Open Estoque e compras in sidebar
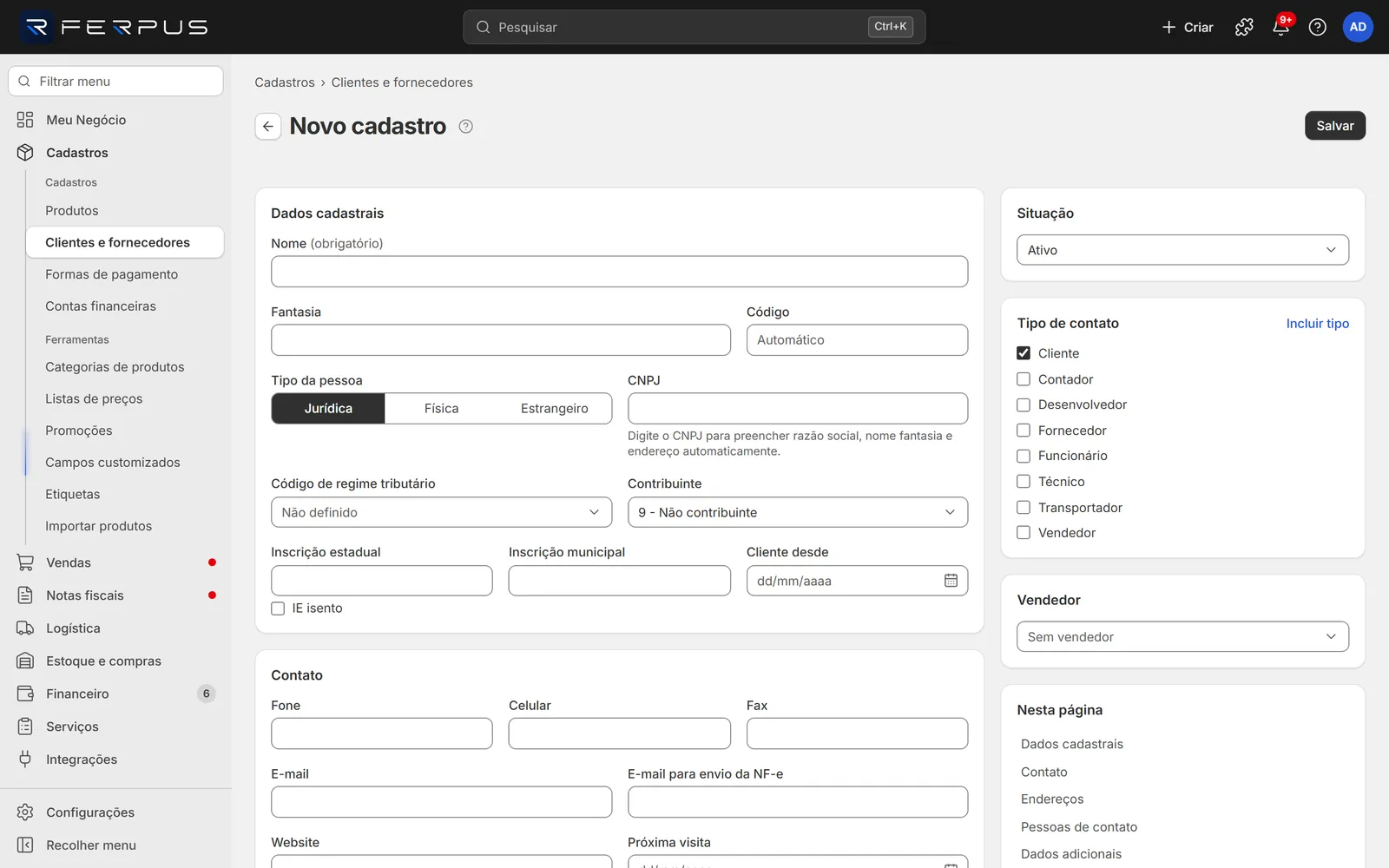This screenshot has width=1389, height=868. pyautogui.click(x=116, y=661)
